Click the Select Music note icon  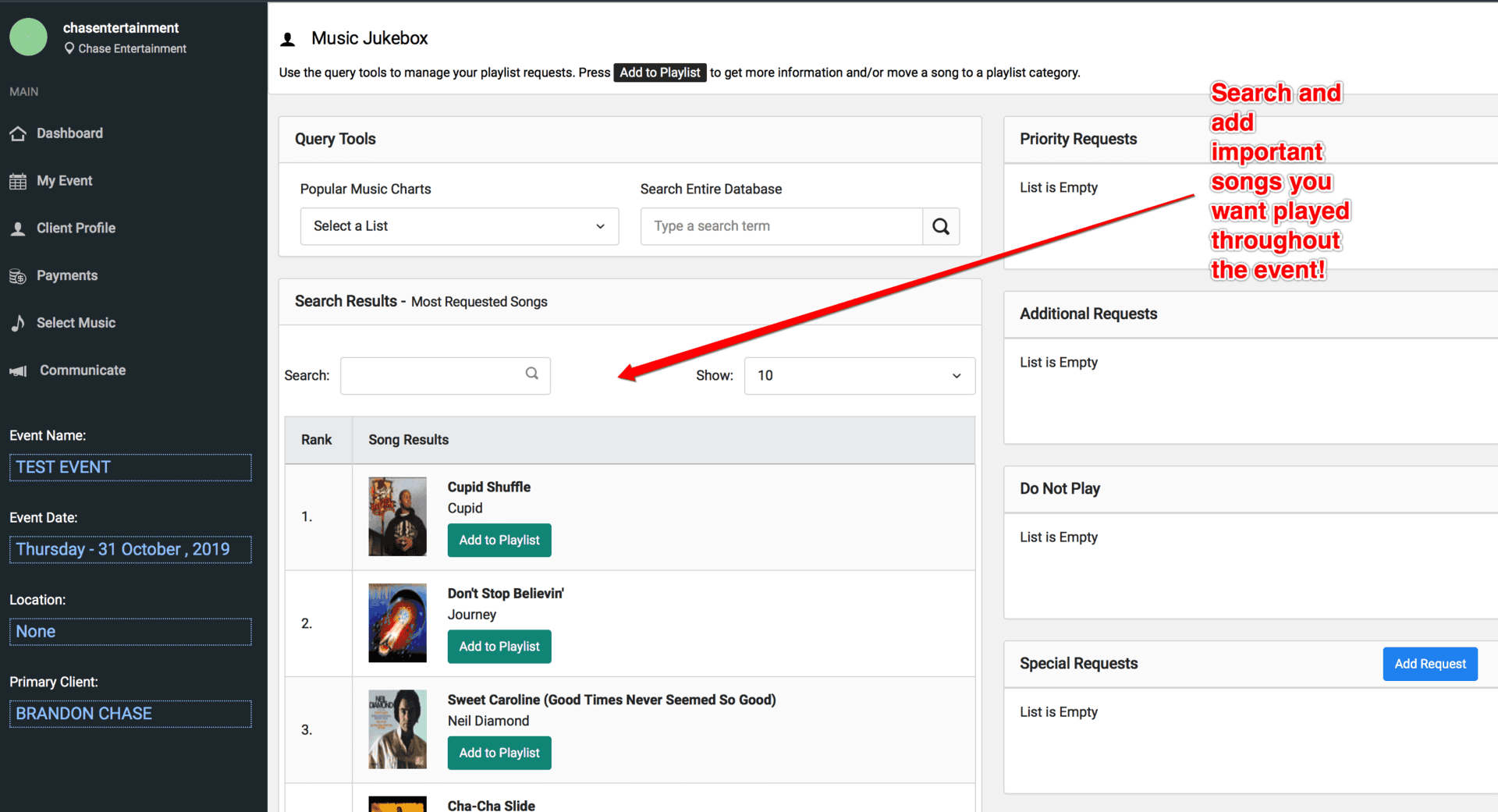click(18, 323)
